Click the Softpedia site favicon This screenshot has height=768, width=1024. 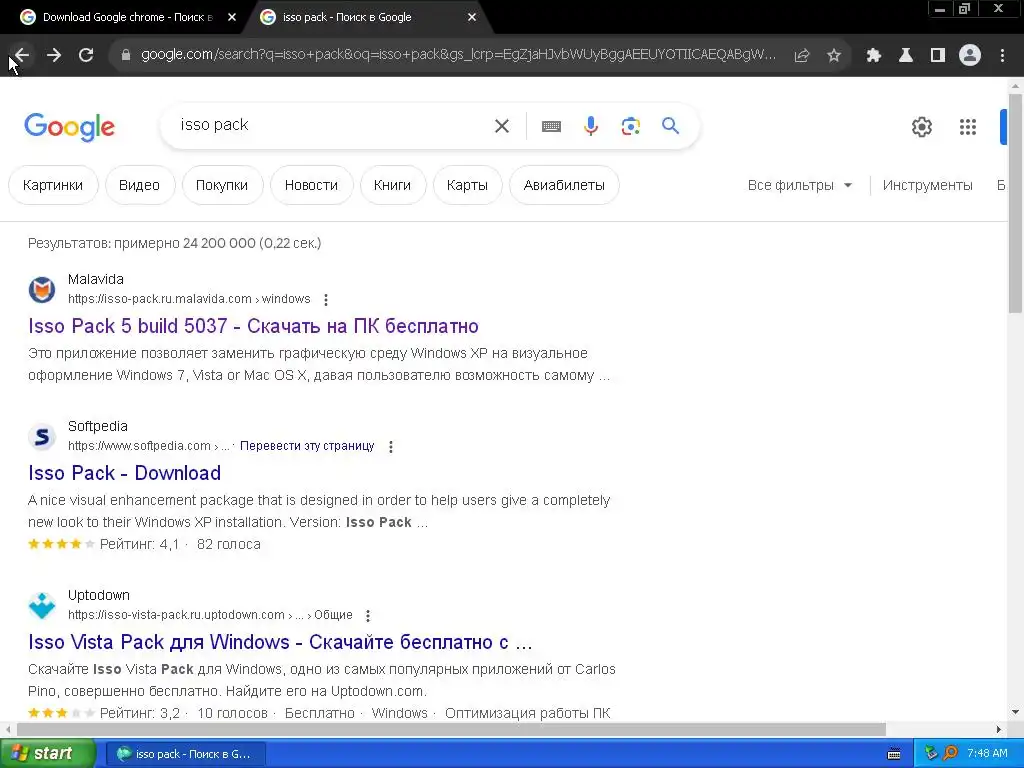(42, 436)
